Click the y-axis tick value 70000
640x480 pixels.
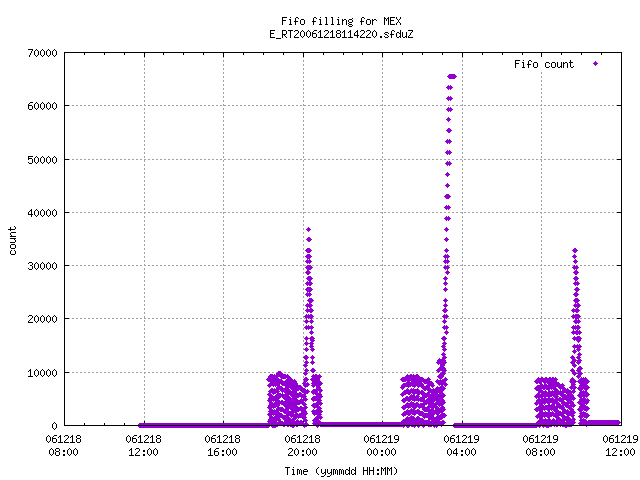(x=42, y=53)
